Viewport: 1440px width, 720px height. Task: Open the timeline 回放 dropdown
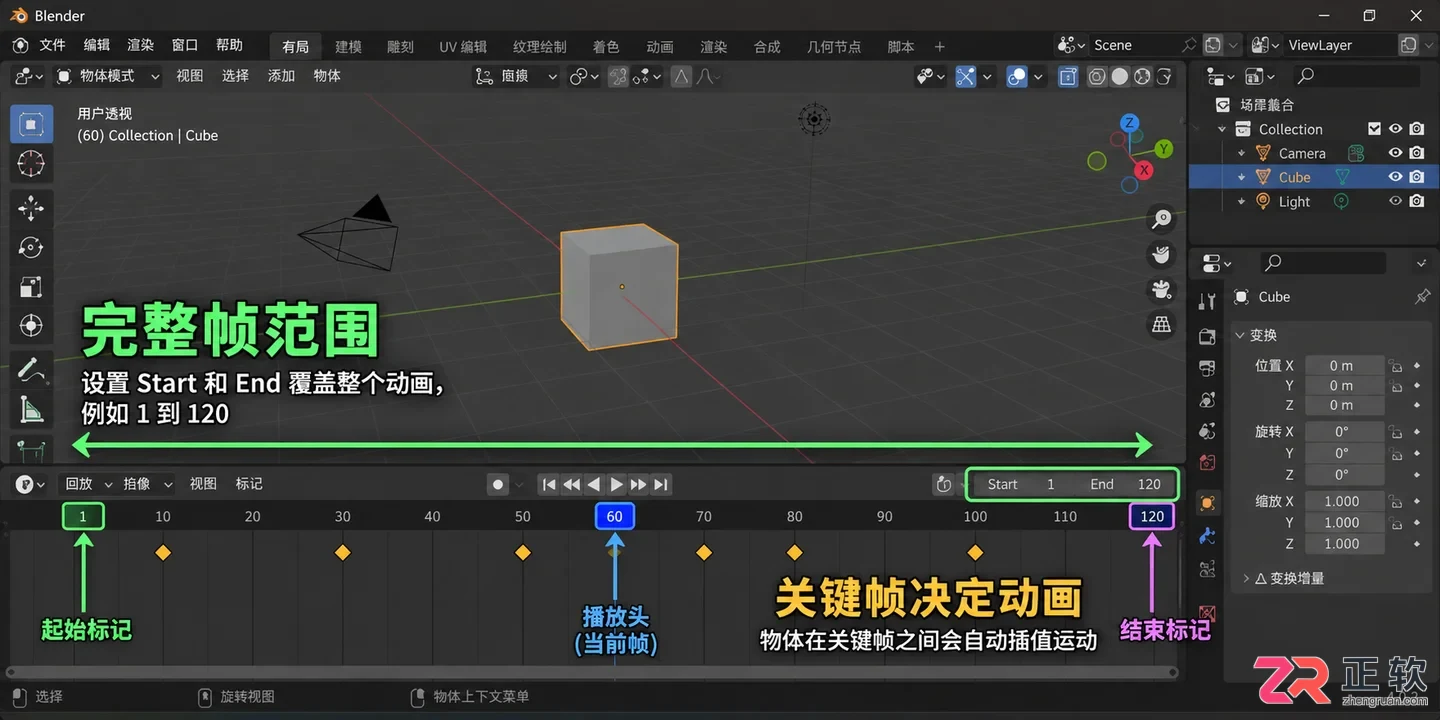point(89,484)
